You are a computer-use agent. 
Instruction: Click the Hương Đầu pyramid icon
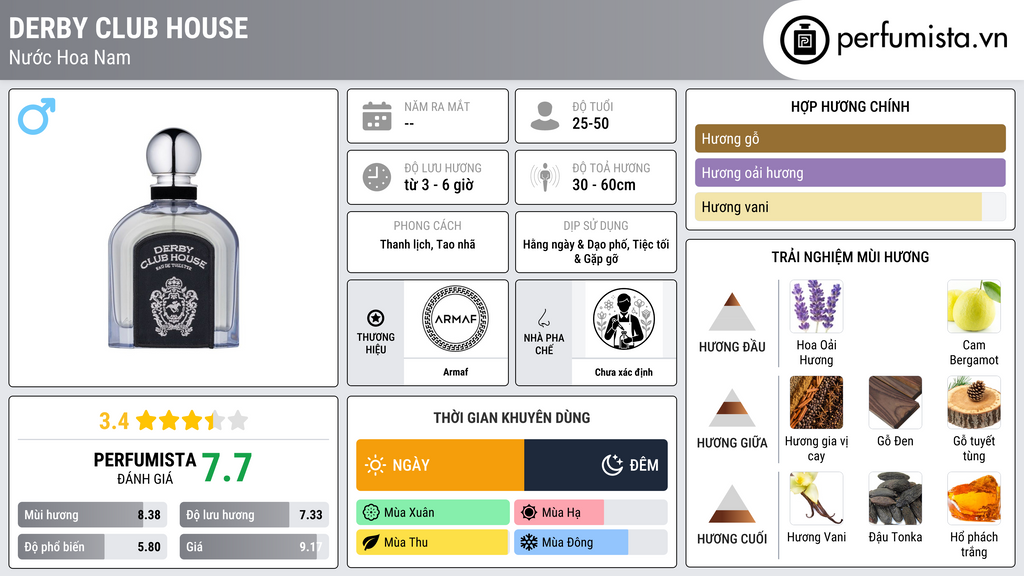(732, 312)
